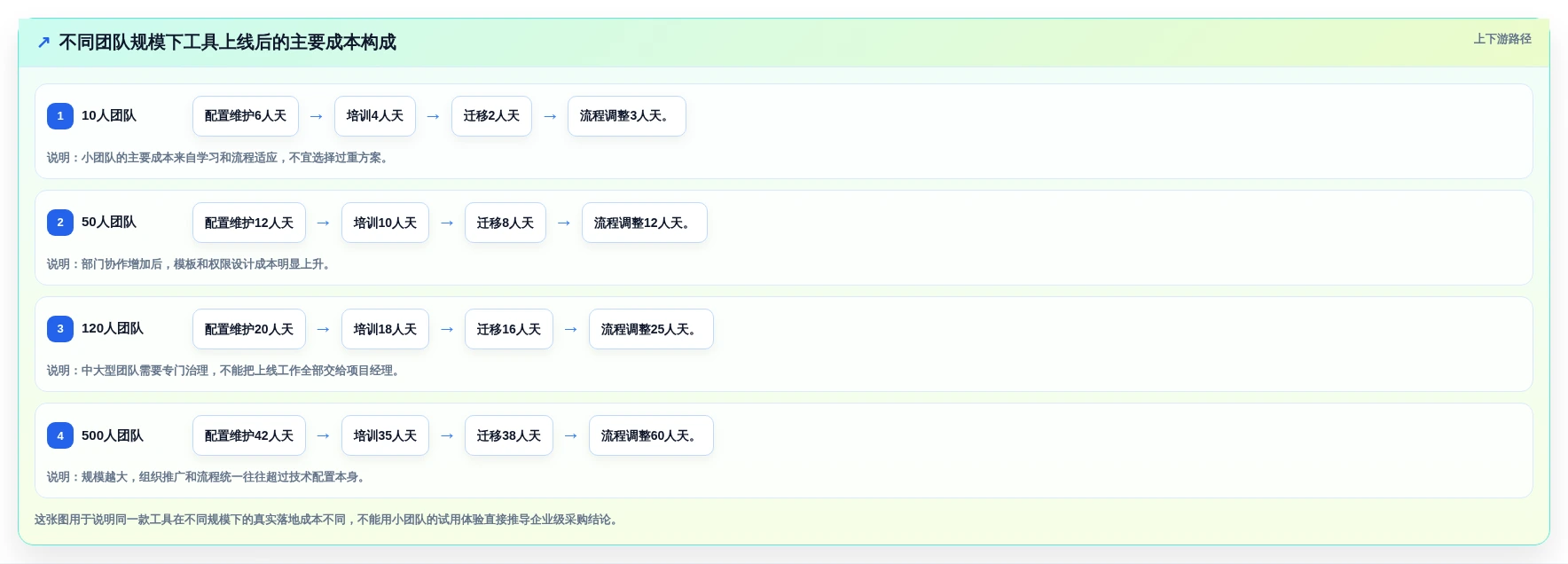Click the 培训4人天 chip
The width and height of the screenshot is (1568, 564).
click(375, 116)
